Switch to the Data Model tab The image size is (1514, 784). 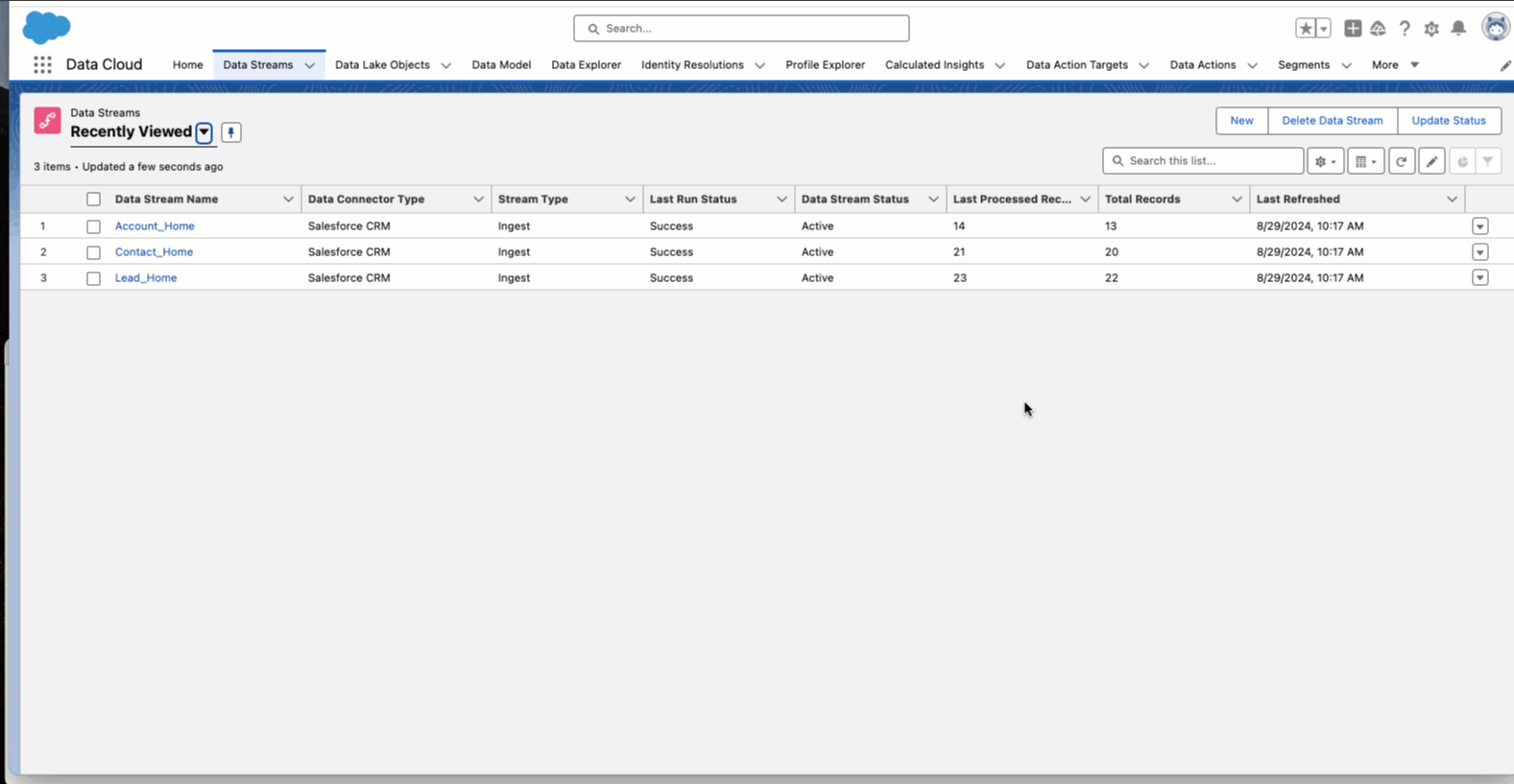[x=501, y=64]
